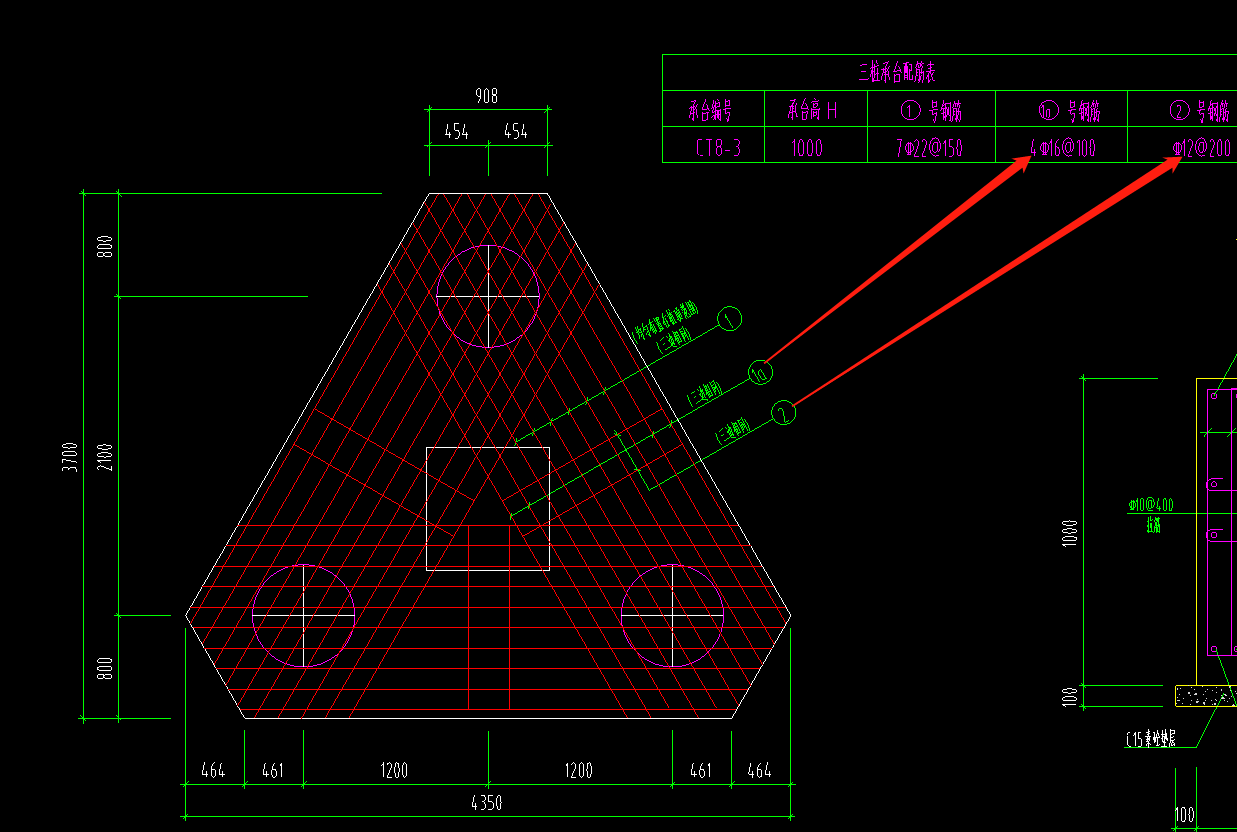Select the ① 号钢筋 column header
This screenshot has height=832, width=1237.
tap(930, 109)
